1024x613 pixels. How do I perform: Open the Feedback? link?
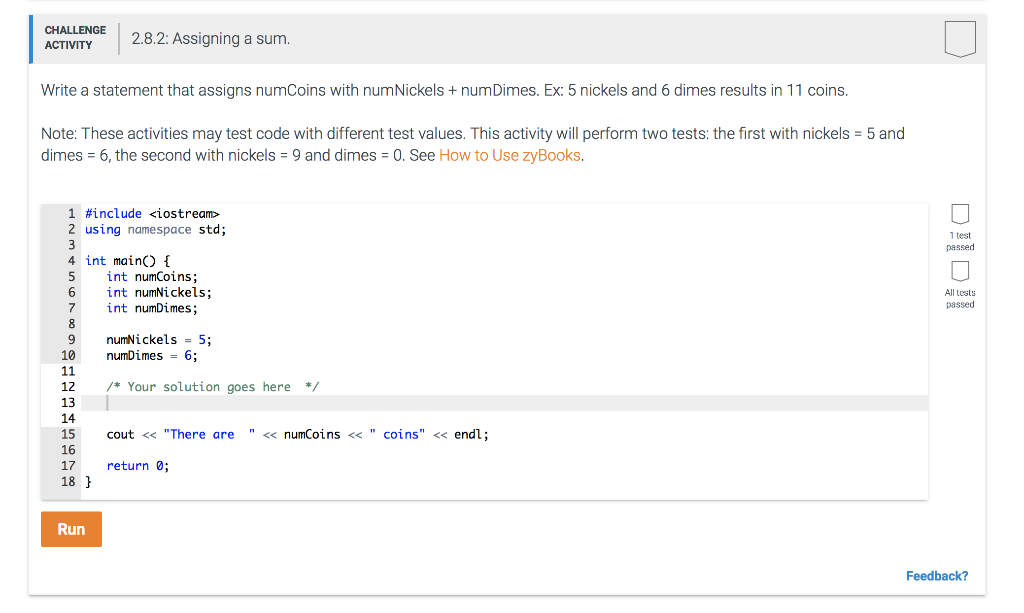click(x=936, y=575)
